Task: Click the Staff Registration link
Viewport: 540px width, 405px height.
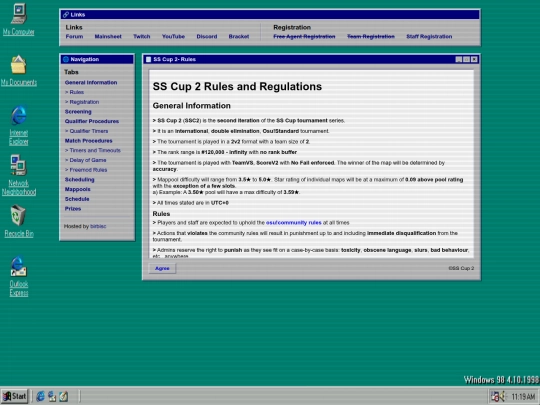Action: [x=429, y=37]
